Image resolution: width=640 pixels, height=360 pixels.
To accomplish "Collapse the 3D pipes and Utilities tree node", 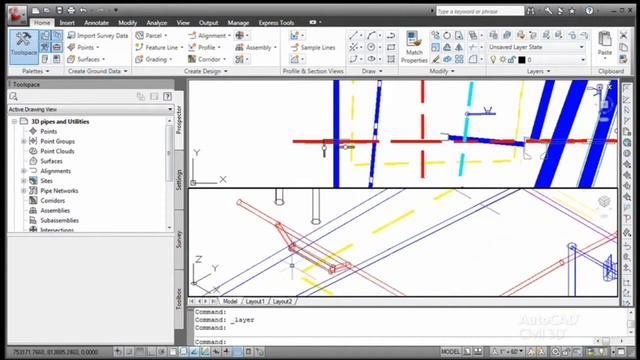I will (x=14, y=122).
